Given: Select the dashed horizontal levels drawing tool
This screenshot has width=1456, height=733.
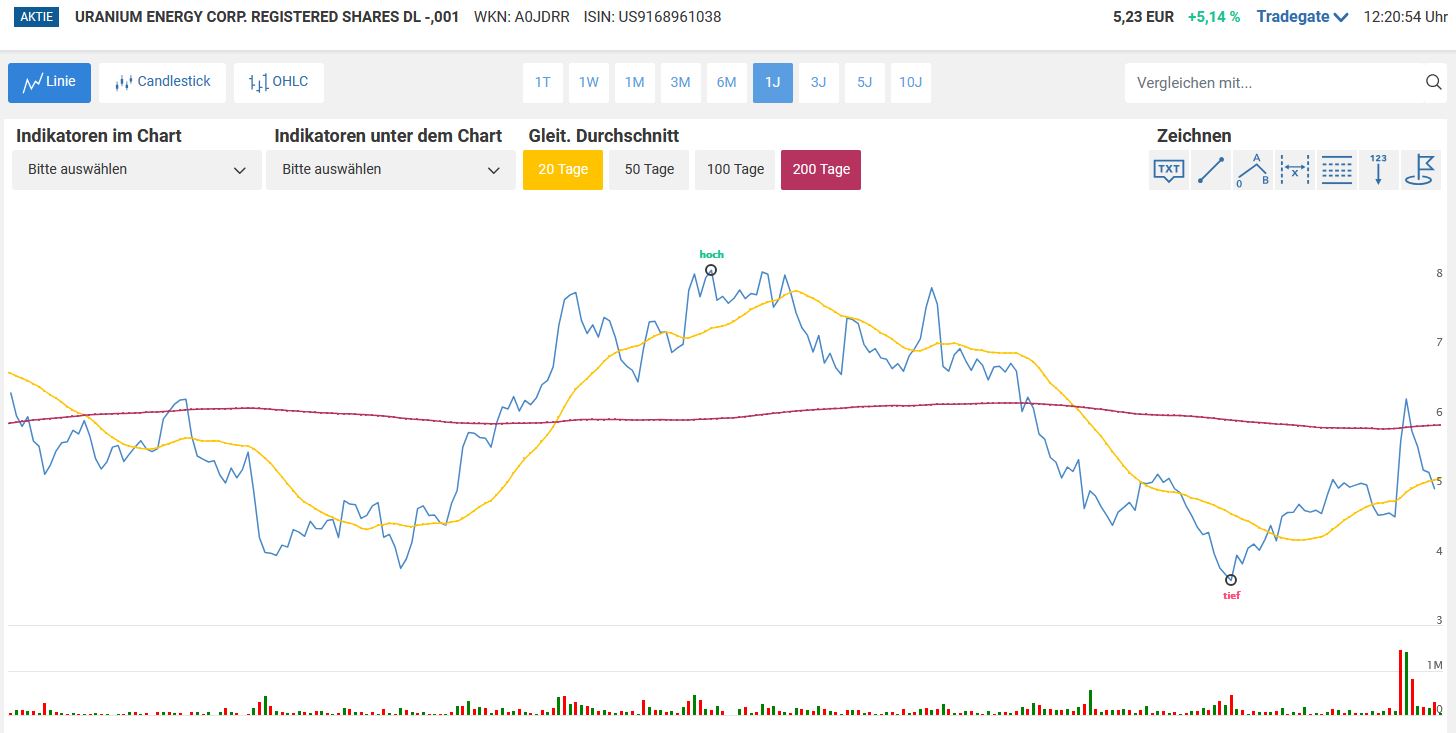Looking at the screenshot, I should coord(1337,170).
